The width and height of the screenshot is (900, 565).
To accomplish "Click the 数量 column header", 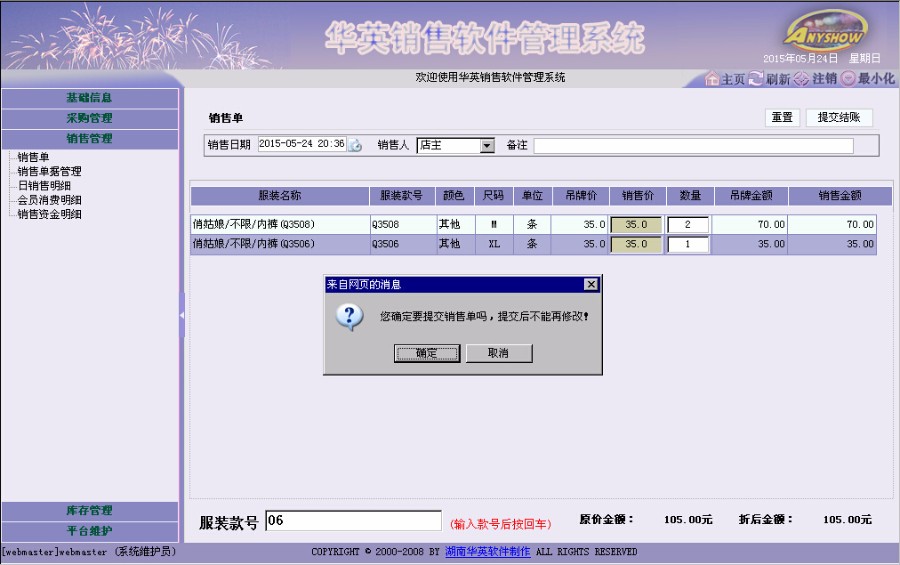I will coord(690,196).
